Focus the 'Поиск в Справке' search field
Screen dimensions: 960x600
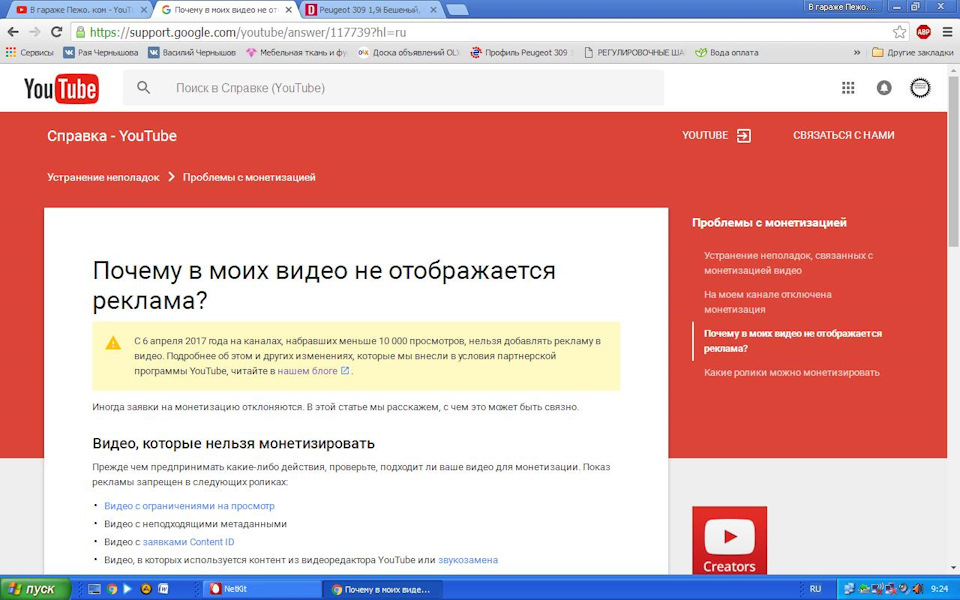click(x=393, y=88)
